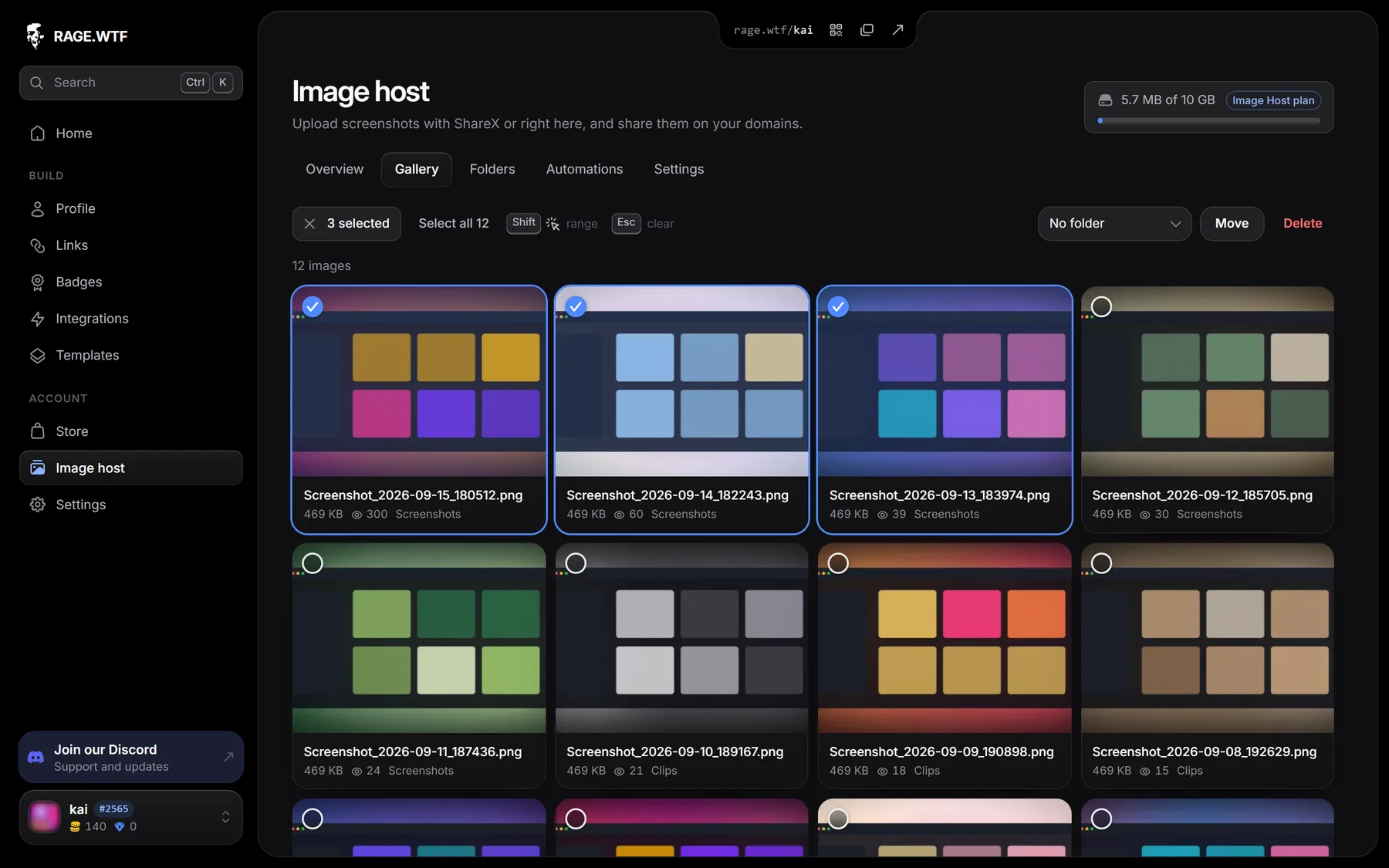Click Screenshot_2026-09-10_189167.png file name
This screenshot has width=1389, height=868.
tap(675, 751)
